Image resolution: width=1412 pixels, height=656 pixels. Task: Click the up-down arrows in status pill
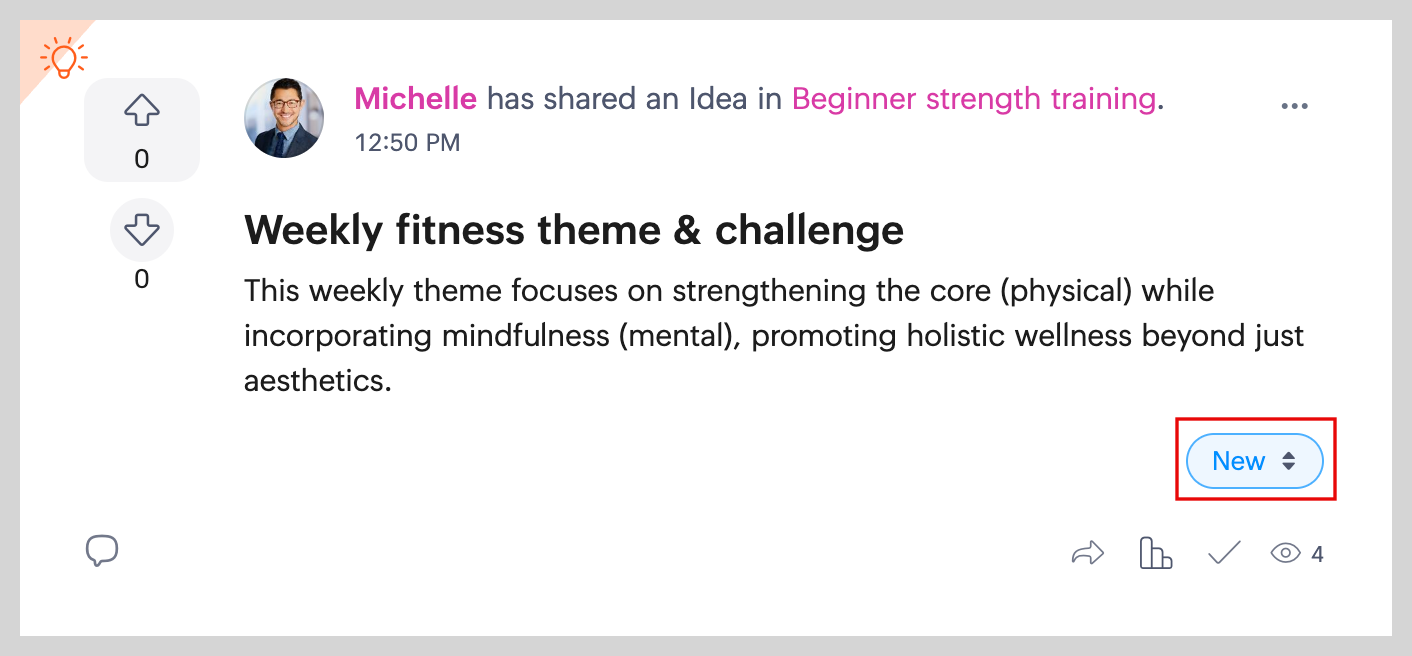click(1289, 461)
